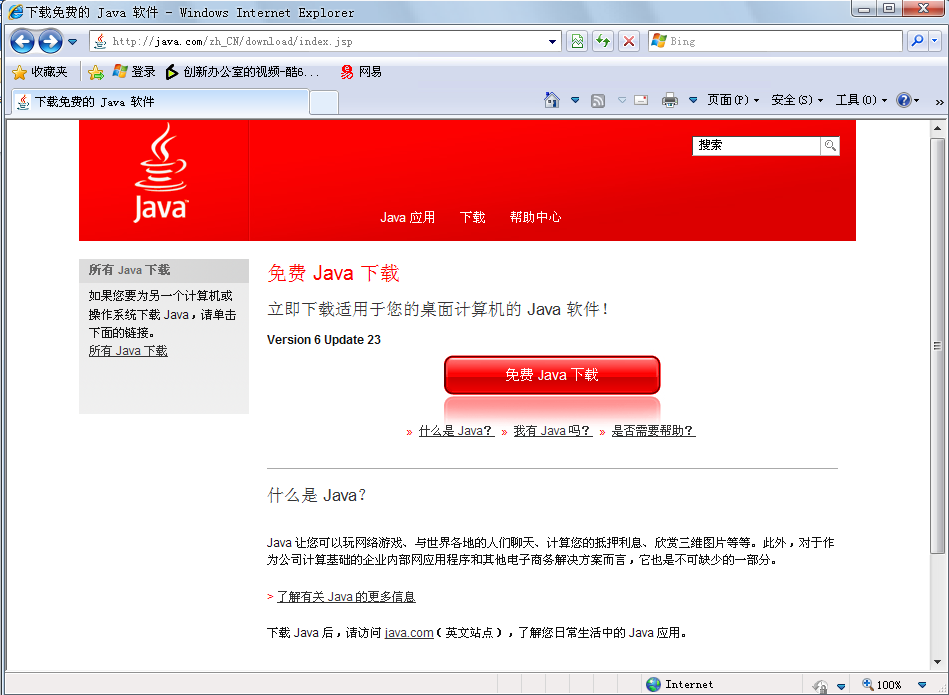Screen dimensions: 949x695
Task: Open 了解有关 Java 的更多信息 link
Action: [346, 596]
